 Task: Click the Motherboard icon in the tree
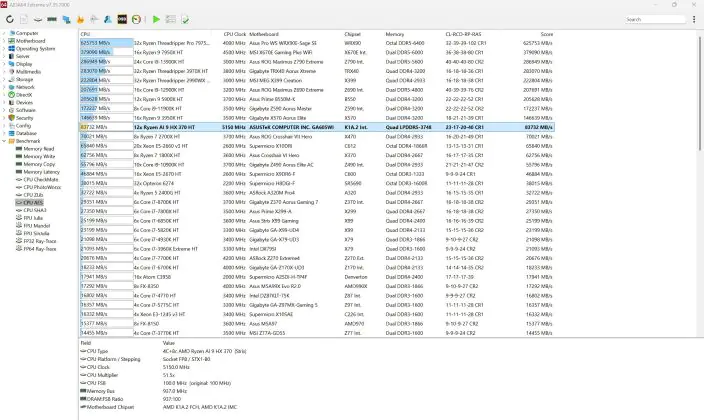[12, 41]
